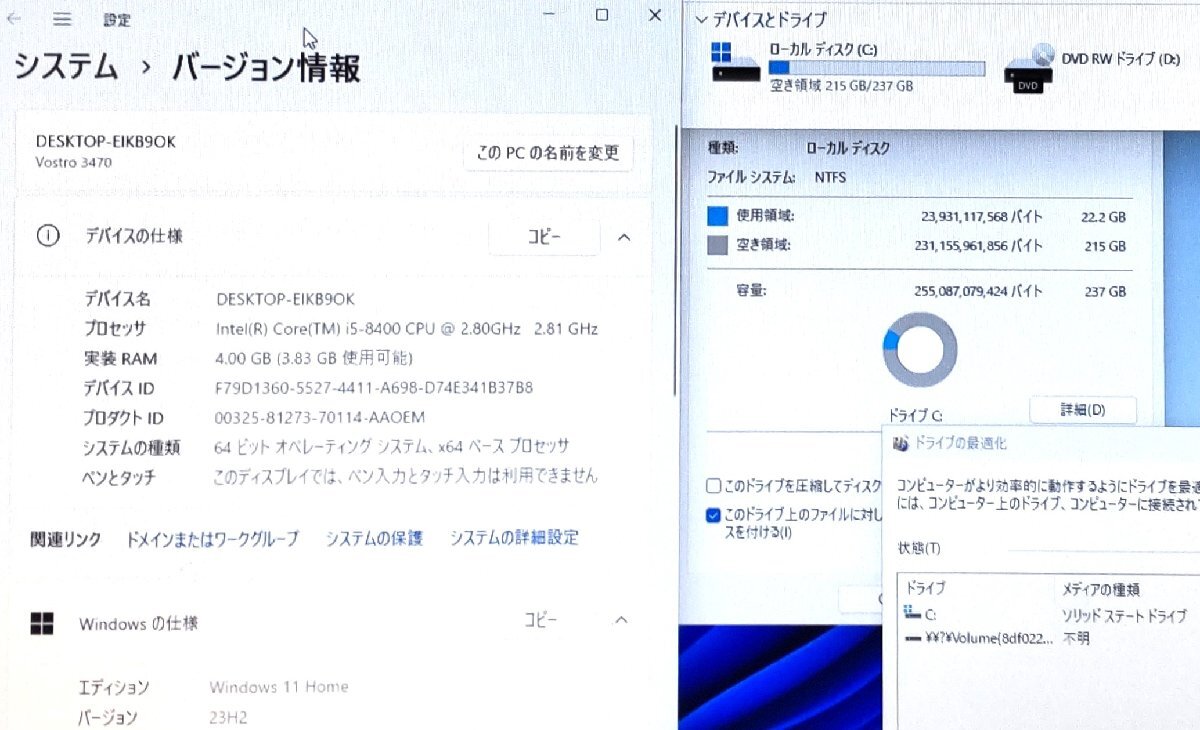Click the Vostro 3470 model text

coord(73,161)
